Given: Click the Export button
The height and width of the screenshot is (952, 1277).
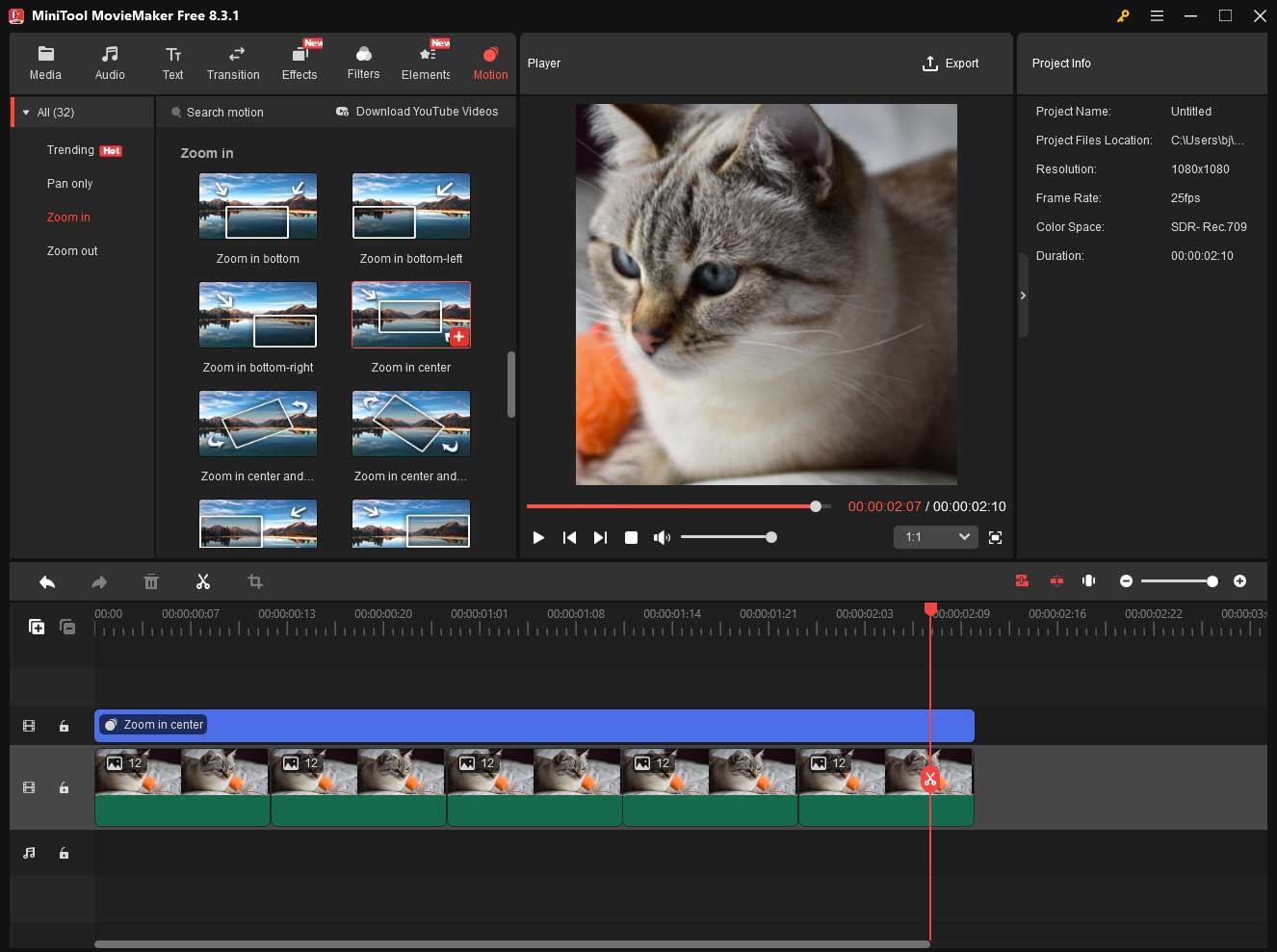Looking at the screenshot, I should pyautogui.click(x=950, y=64).
